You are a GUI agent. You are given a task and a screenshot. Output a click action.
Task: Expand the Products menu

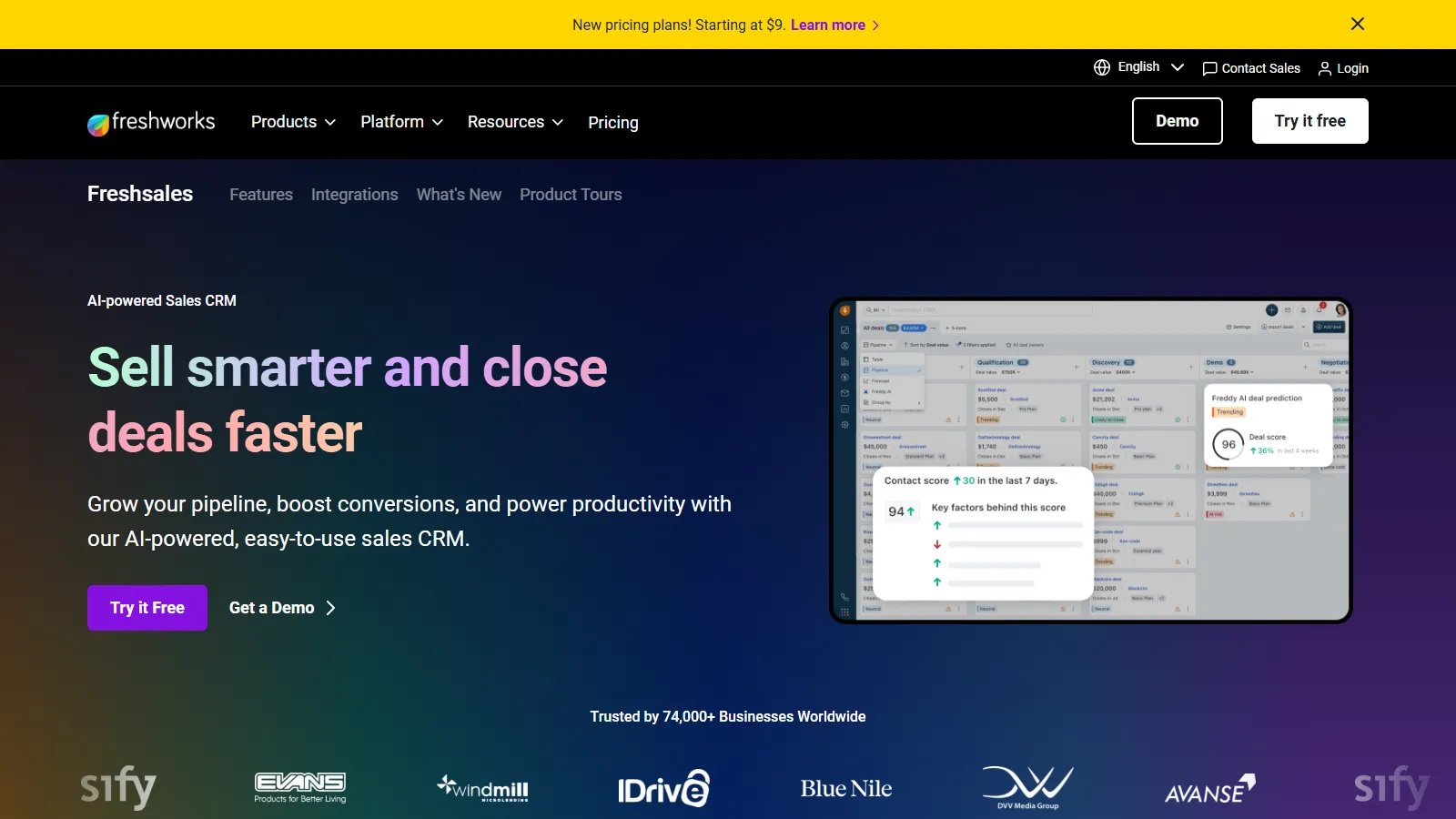click(x=293, y=122)
